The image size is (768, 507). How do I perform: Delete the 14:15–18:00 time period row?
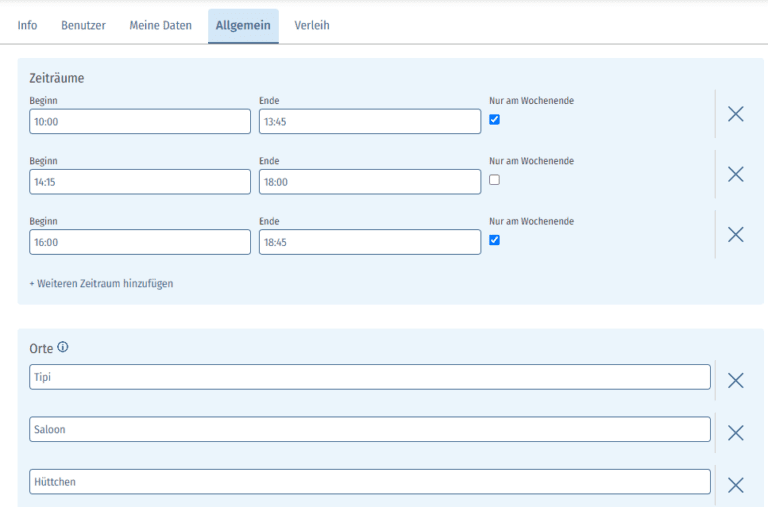735,174
